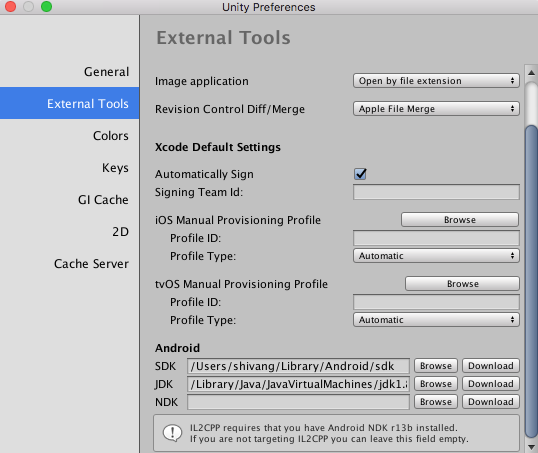This screenshot has height=453, width=538.
Task: Click the vertical scrollbar thumb
Action: (x=531, y=281)
